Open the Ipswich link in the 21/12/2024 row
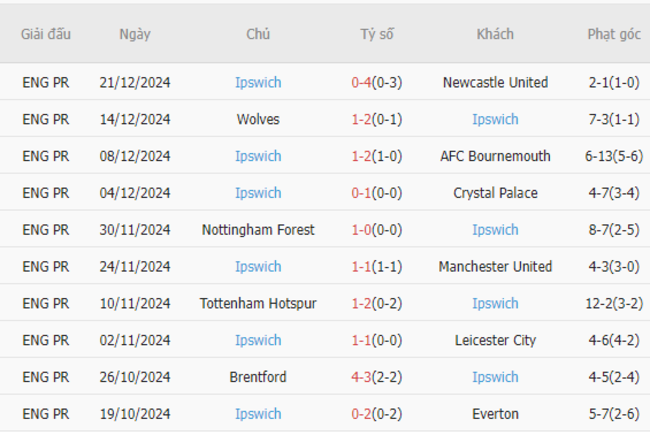 coord(258,83)
